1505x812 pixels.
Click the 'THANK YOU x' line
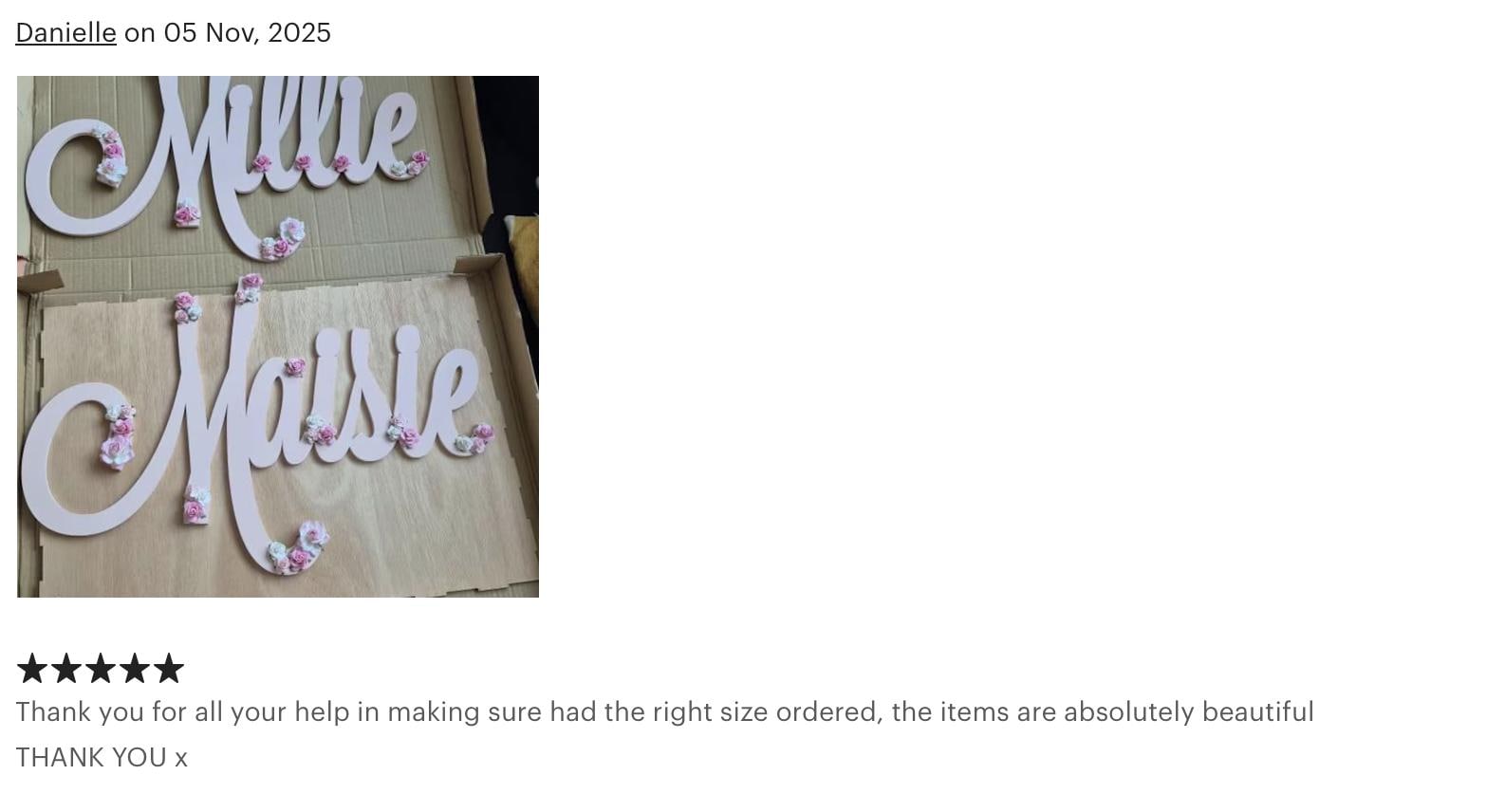click(x=102, y=758)
